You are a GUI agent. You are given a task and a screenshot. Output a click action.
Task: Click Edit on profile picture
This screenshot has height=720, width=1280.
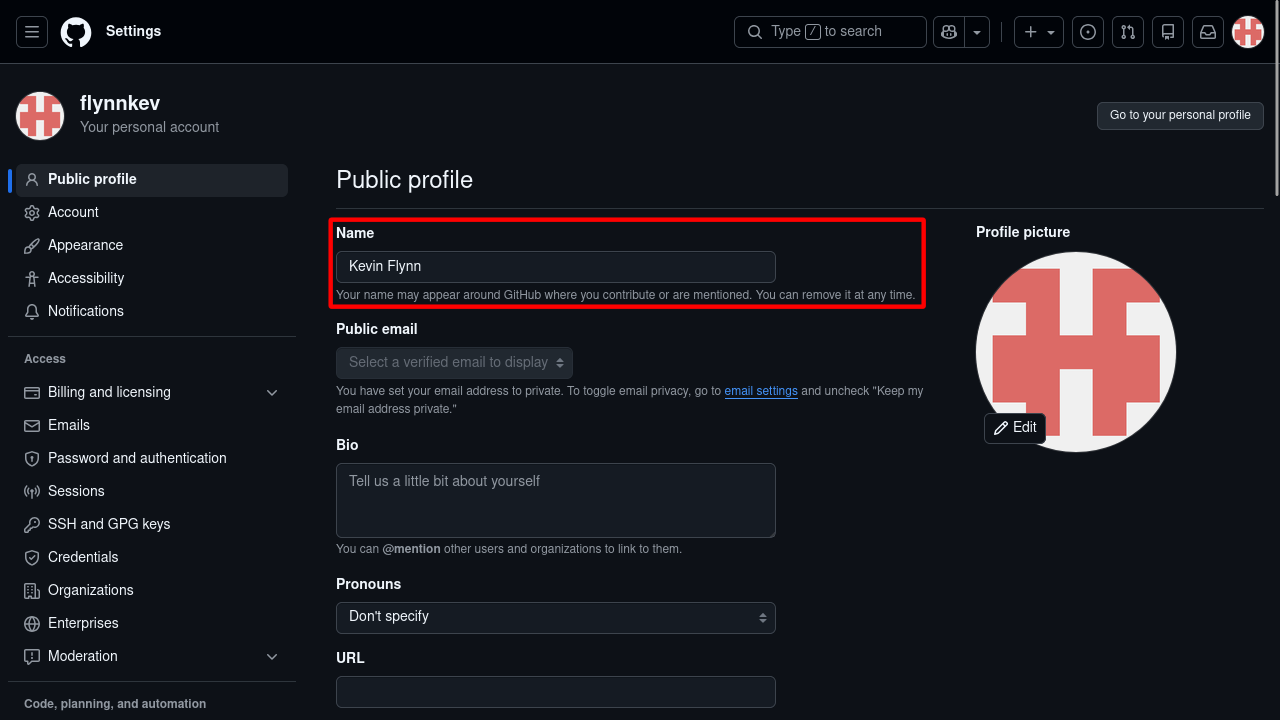click(x=1015, y=428)
